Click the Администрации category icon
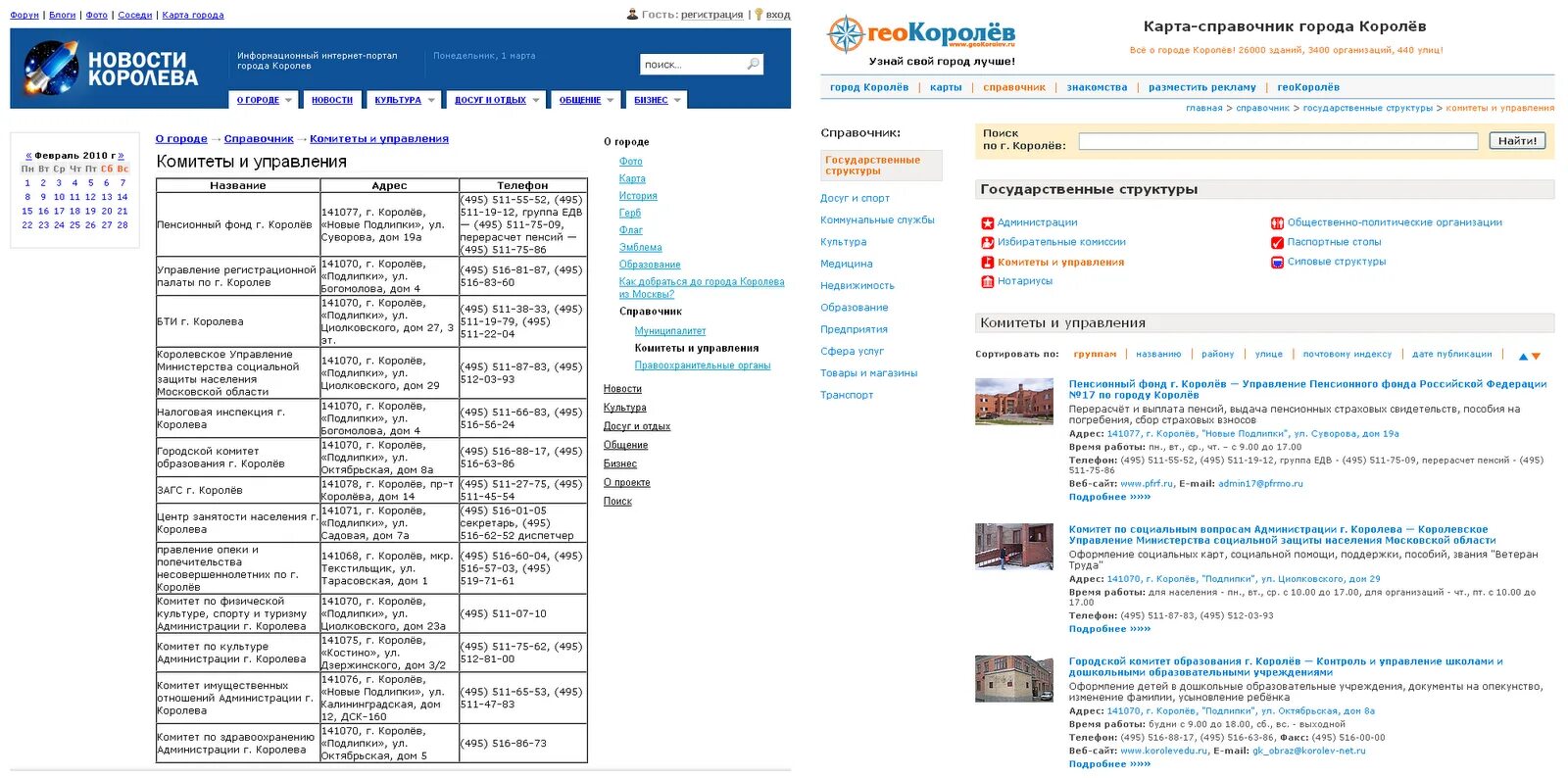Viewport: 1568px width, 778px height. pyautogui.click(x=988, y=223)
